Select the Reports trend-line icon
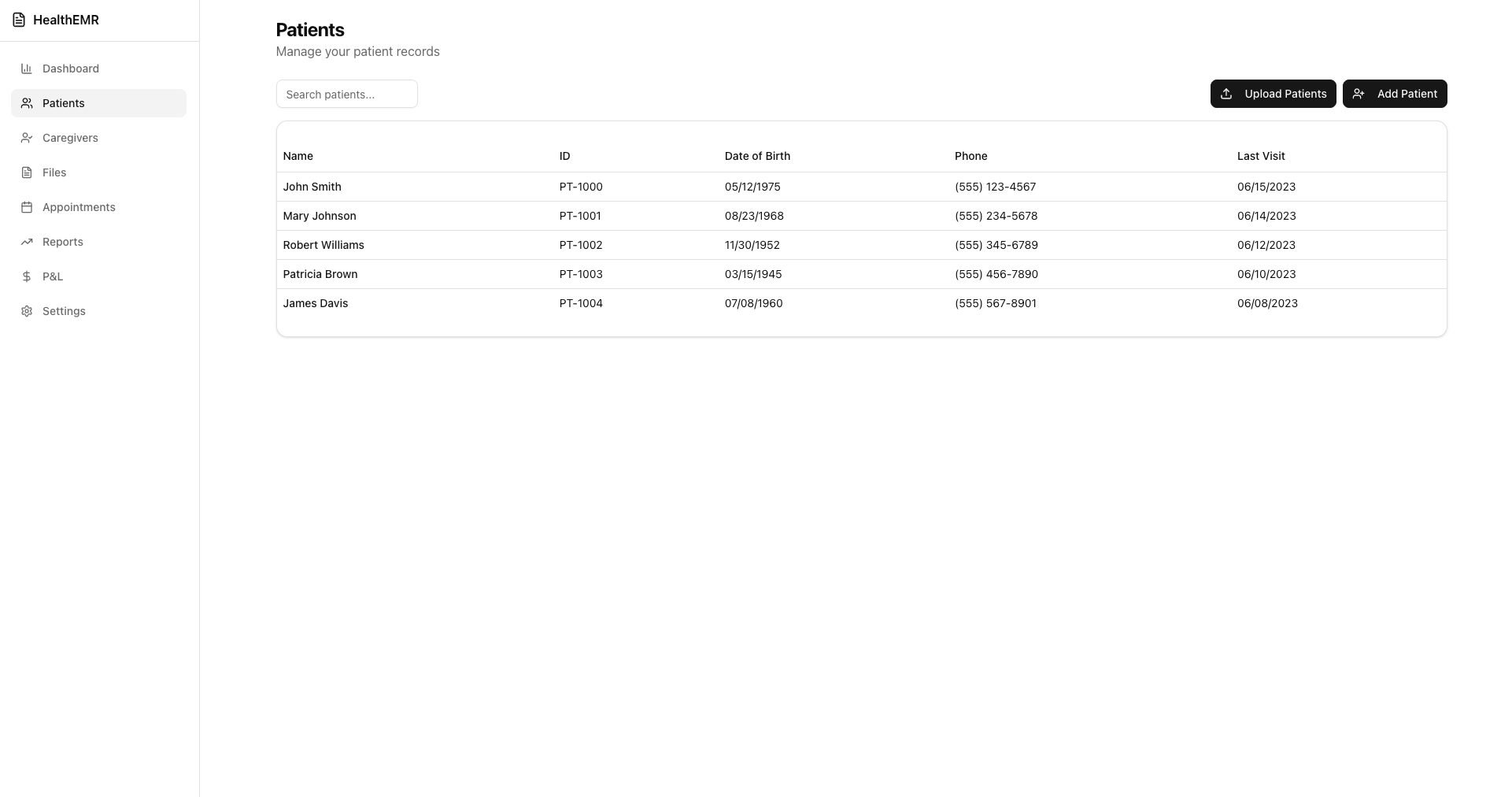This screenshot has height=797, width=1512. (x=26, y=242)
